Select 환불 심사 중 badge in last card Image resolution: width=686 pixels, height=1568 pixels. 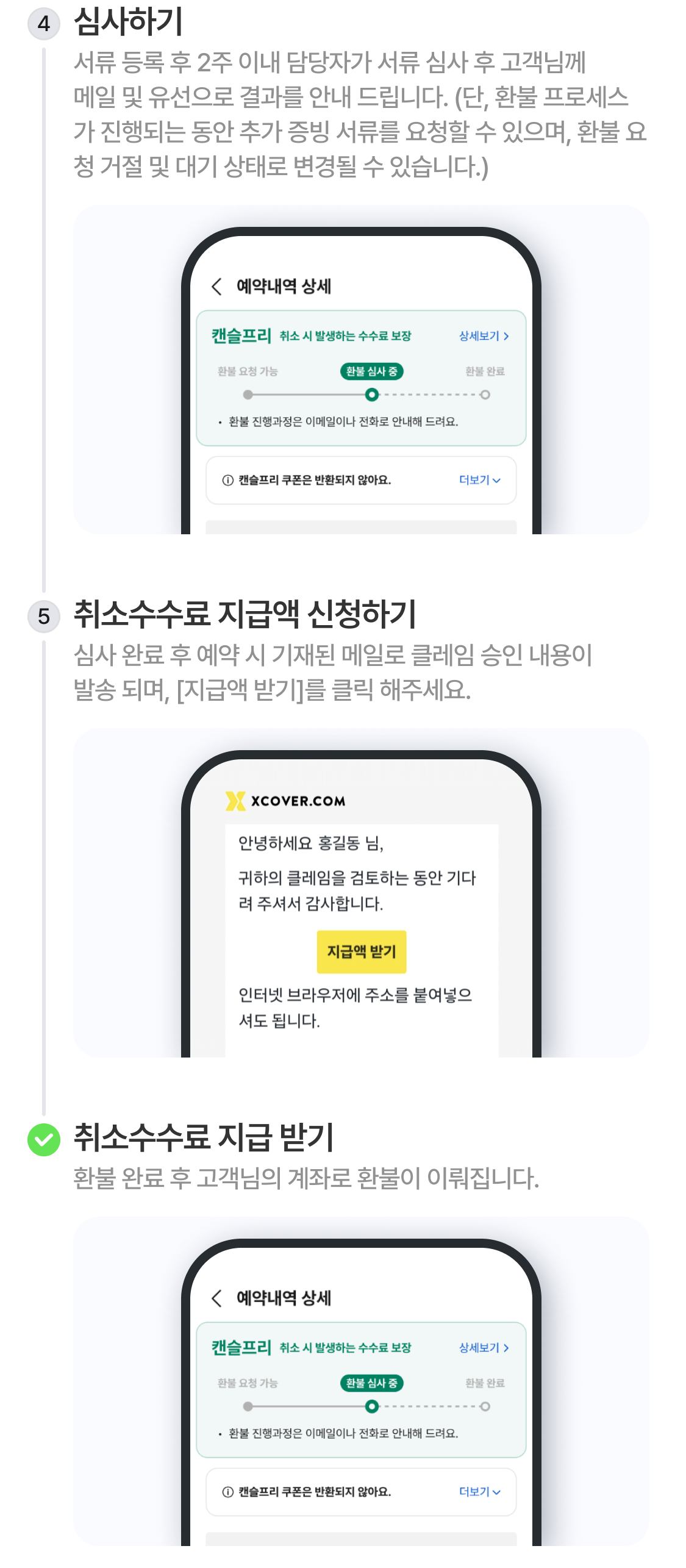[x=371, y=1383]
